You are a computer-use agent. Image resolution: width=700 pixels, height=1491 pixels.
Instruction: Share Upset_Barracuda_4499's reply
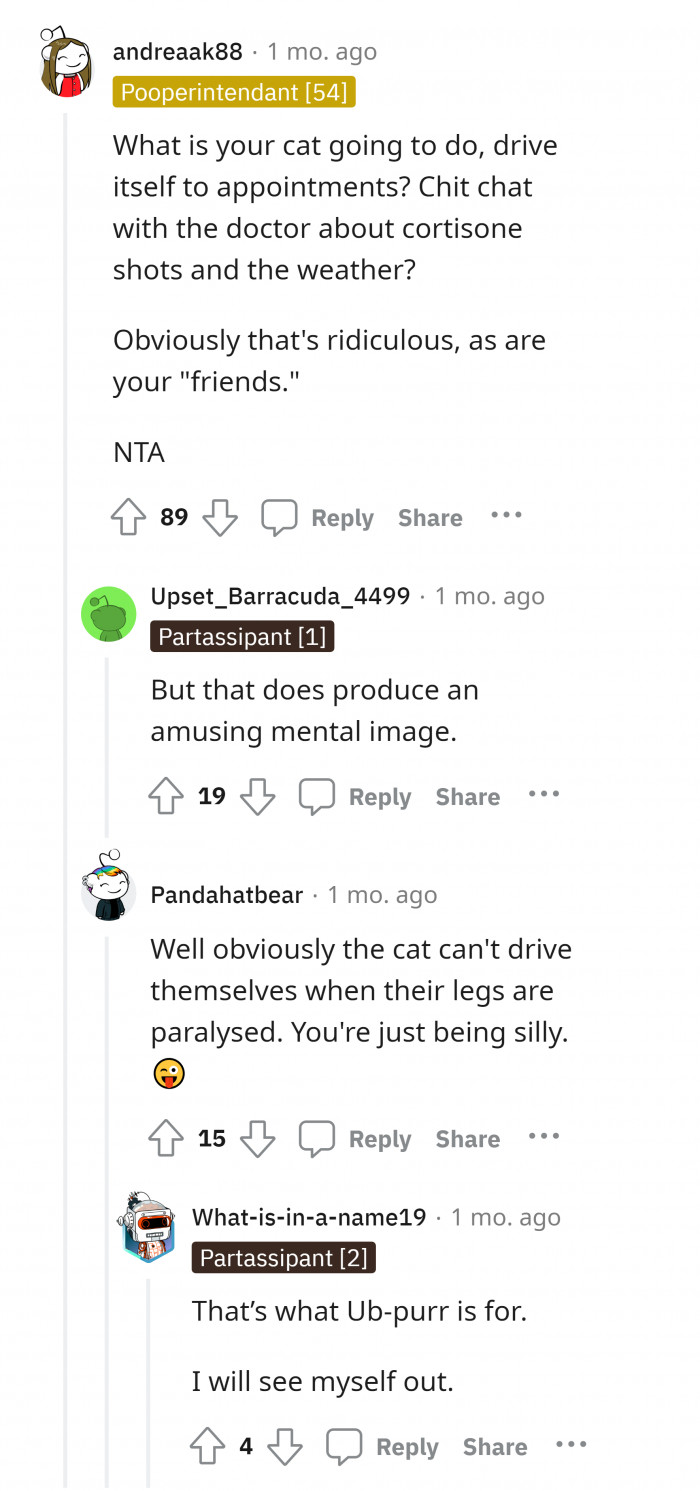tap(467, 796)
